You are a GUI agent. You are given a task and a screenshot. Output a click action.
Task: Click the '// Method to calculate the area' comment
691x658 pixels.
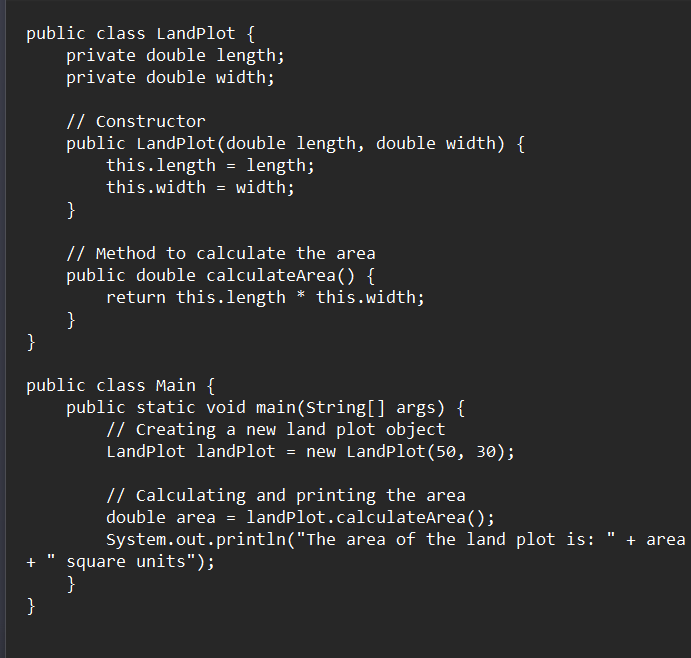[x=221, y=254]
